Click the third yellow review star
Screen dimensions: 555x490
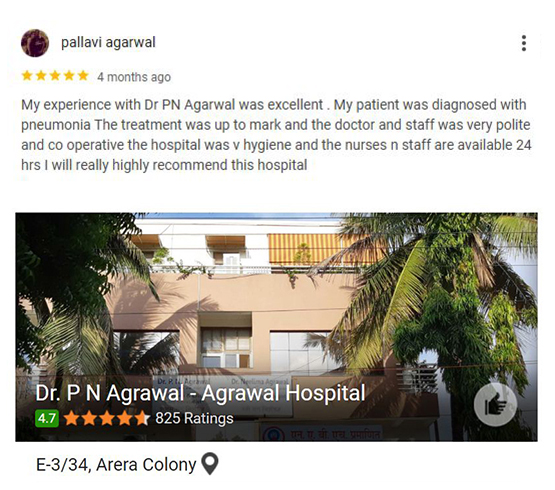[x=55, y=76]
